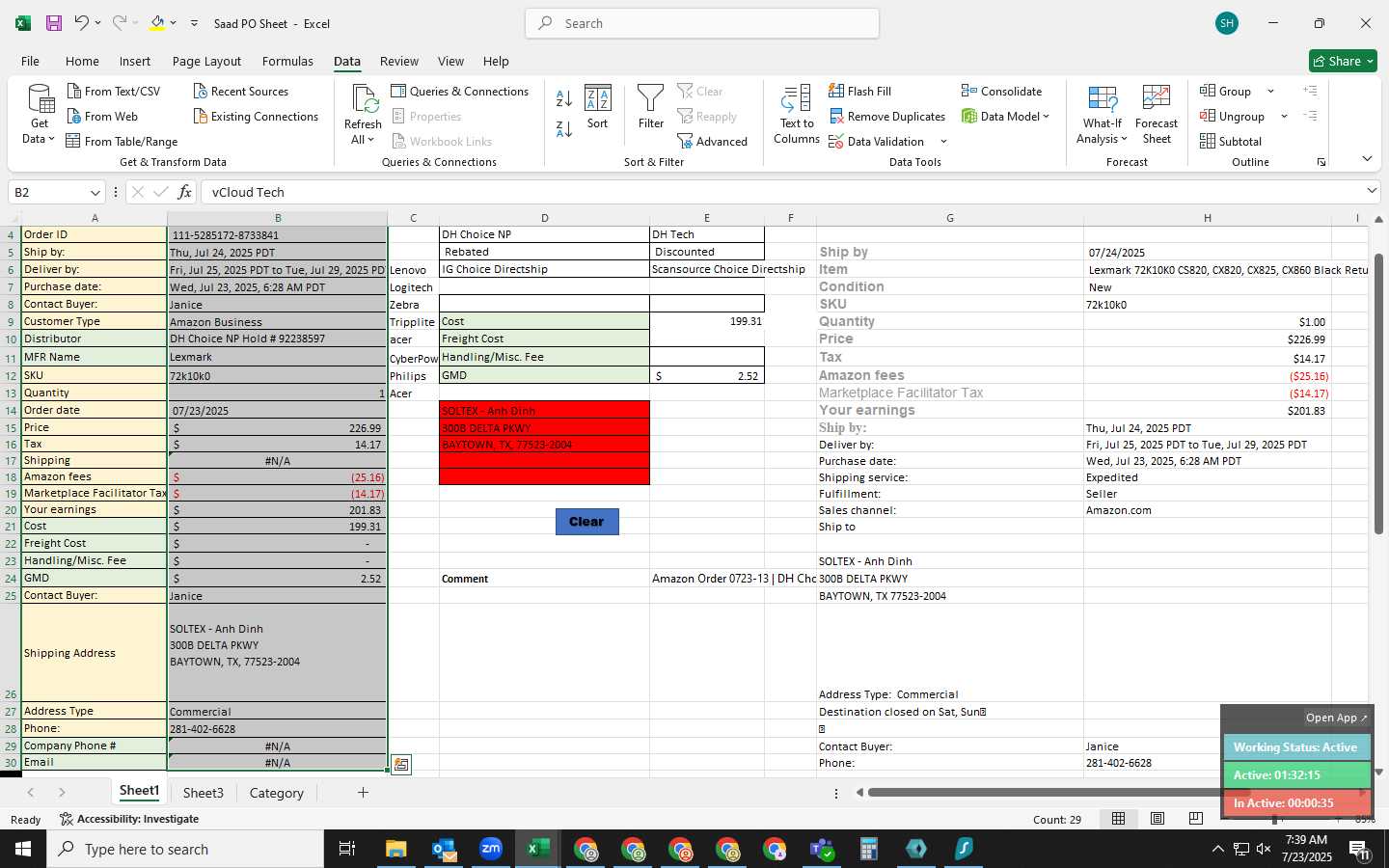Click Remove Duplicates

(x=886, y=117)
